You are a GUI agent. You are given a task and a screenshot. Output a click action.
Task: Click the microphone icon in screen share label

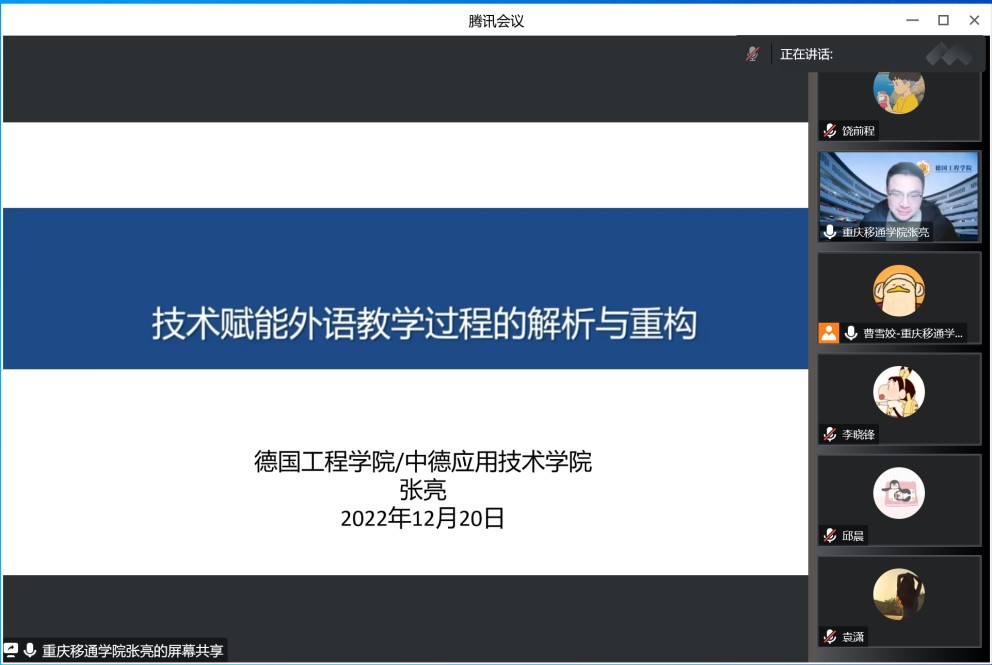(30, 650)
